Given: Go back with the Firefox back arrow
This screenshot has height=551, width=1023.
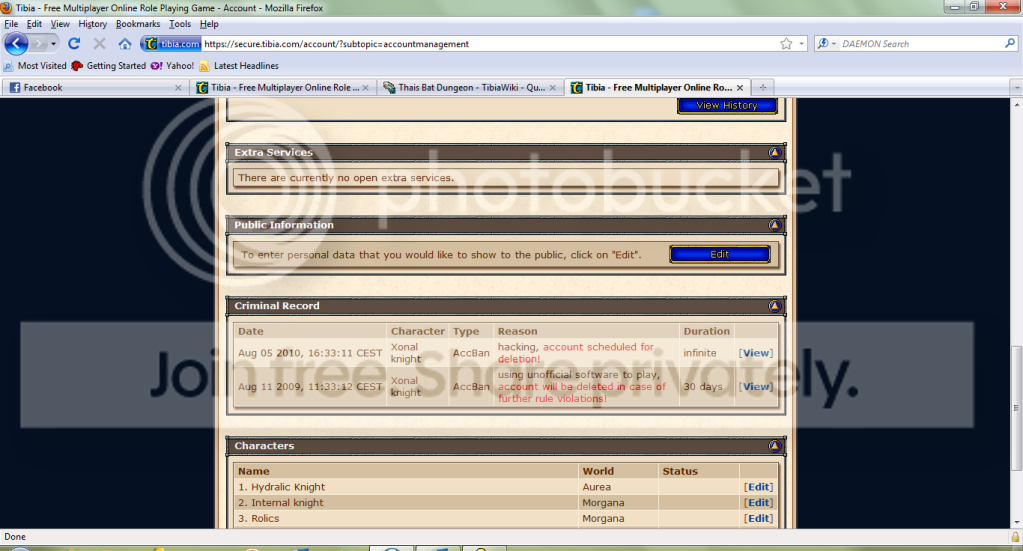Looking at the screenshot, I should click(16, 44).
